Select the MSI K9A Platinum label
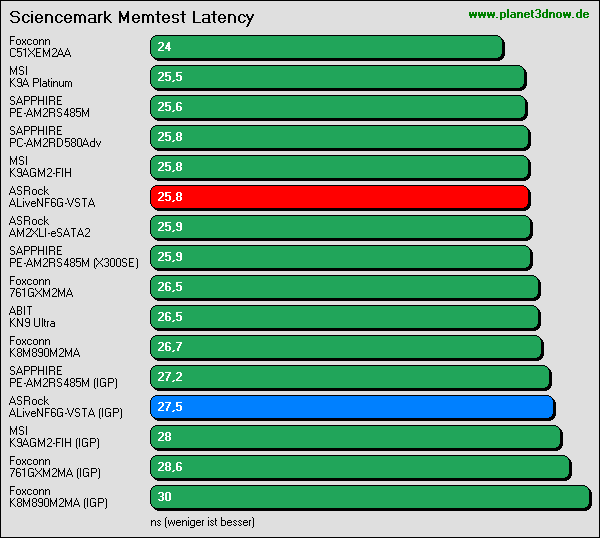Image resolution: width=600 pixels, height=538 pixels. (x=41, y=77)
